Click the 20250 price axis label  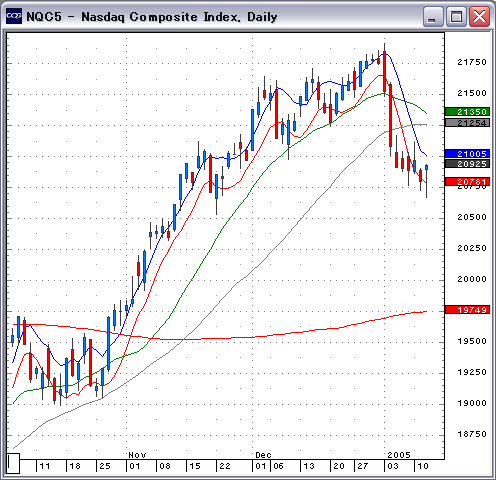[x=472, y=248]
